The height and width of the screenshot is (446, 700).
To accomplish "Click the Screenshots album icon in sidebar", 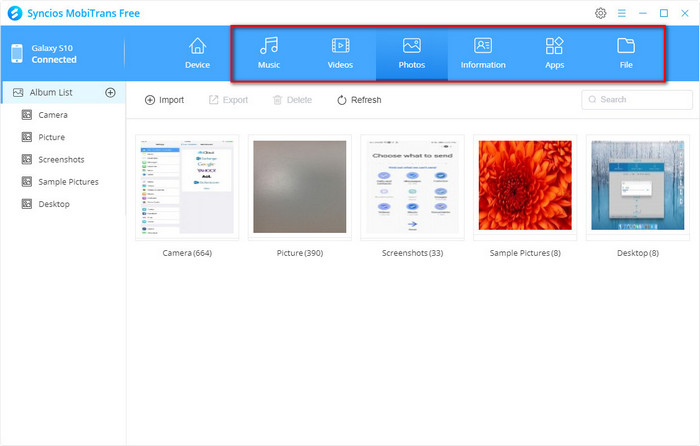I will pos(27,159).
